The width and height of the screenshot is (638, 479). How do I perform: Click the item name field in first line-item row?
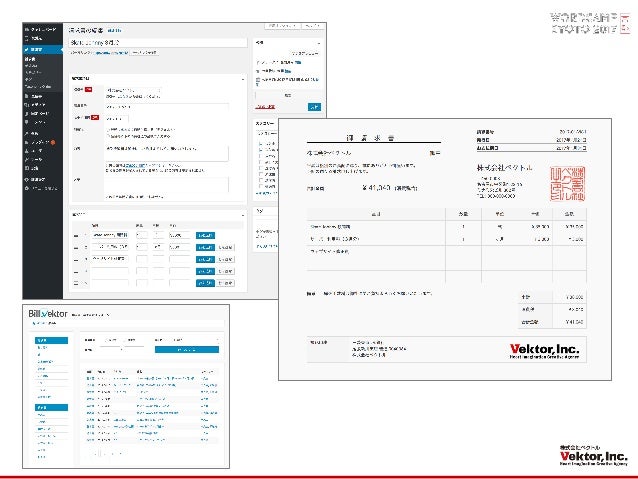[110, 235]
